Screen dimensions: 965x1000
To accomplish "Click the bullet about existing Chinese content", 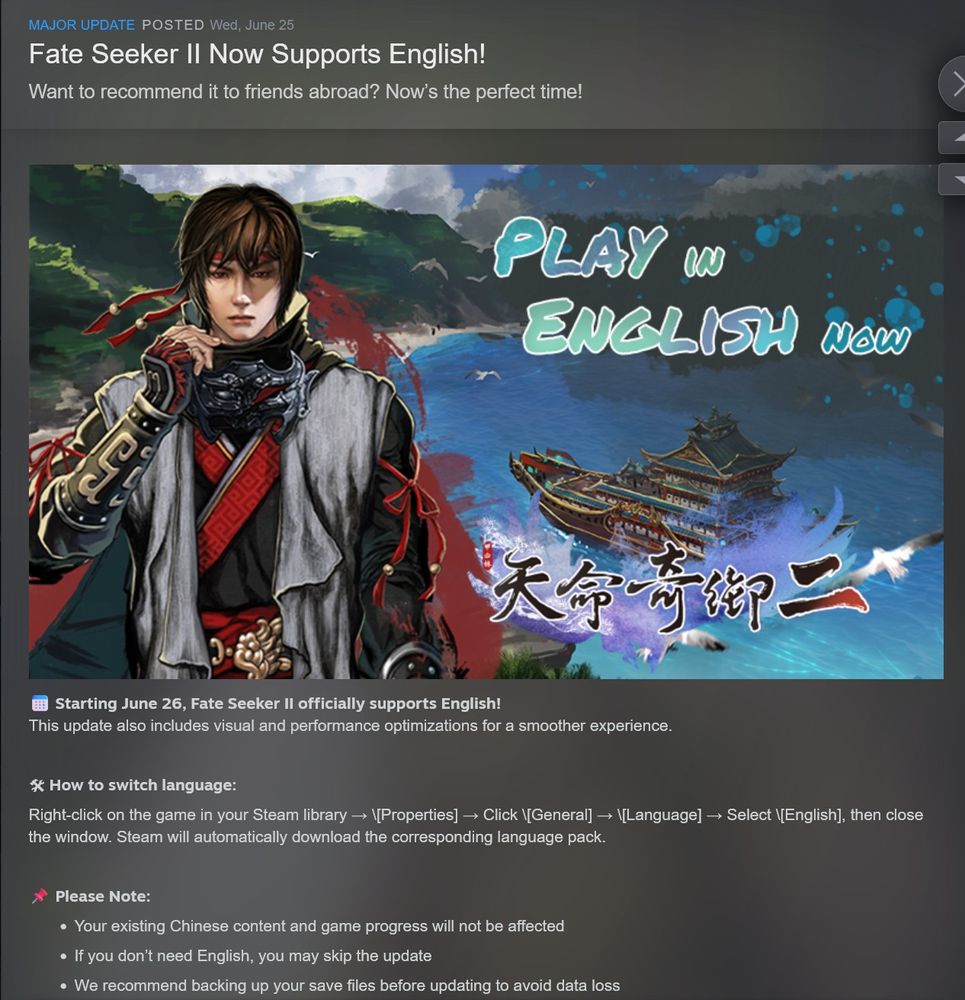I will click(319, 926).
